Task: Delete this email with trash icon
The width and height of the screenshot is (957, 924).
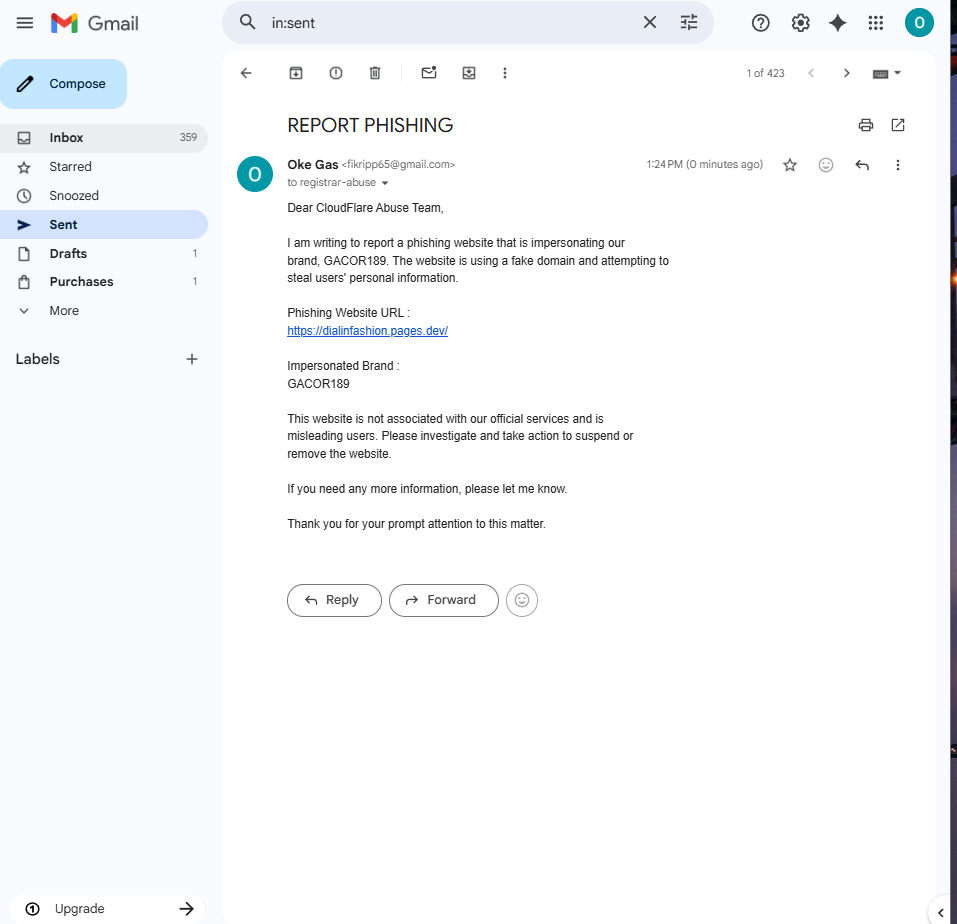Action: [375, 73]
